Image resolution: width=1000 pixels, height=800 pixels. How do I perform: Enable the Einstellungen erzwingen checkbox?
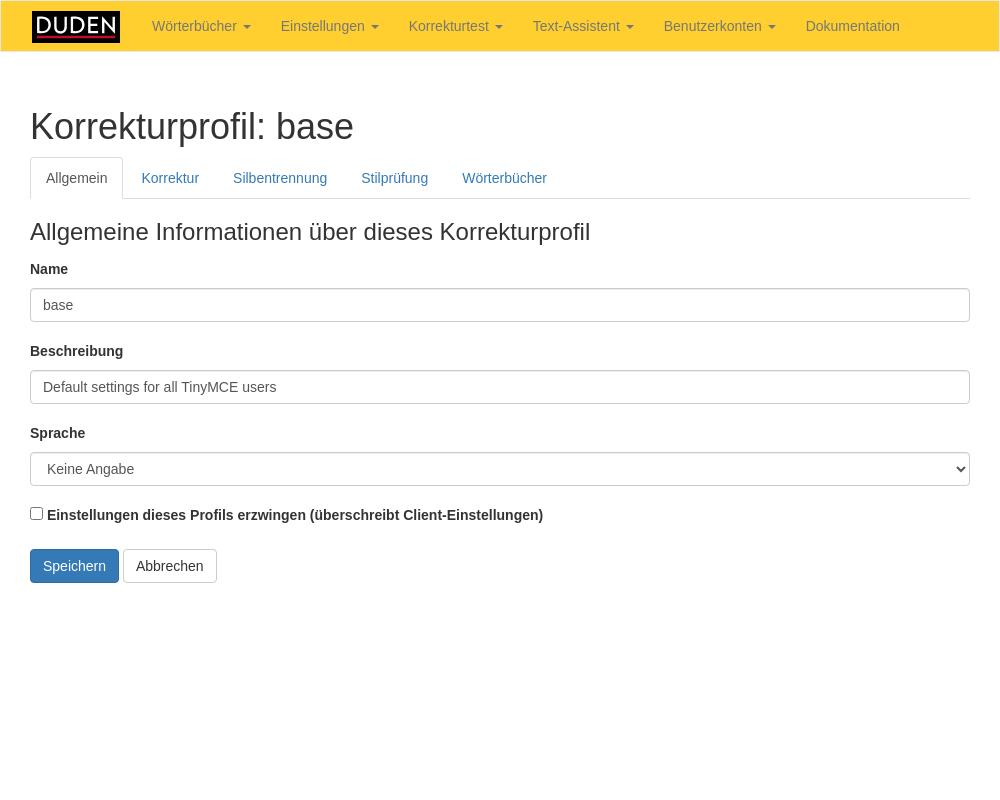(37, 514)
